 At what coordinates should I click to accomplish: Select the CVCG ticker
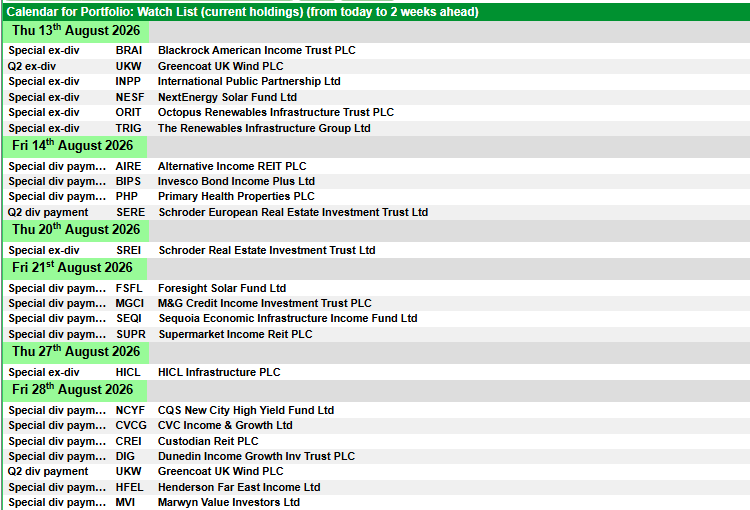[x=131, y=425]
